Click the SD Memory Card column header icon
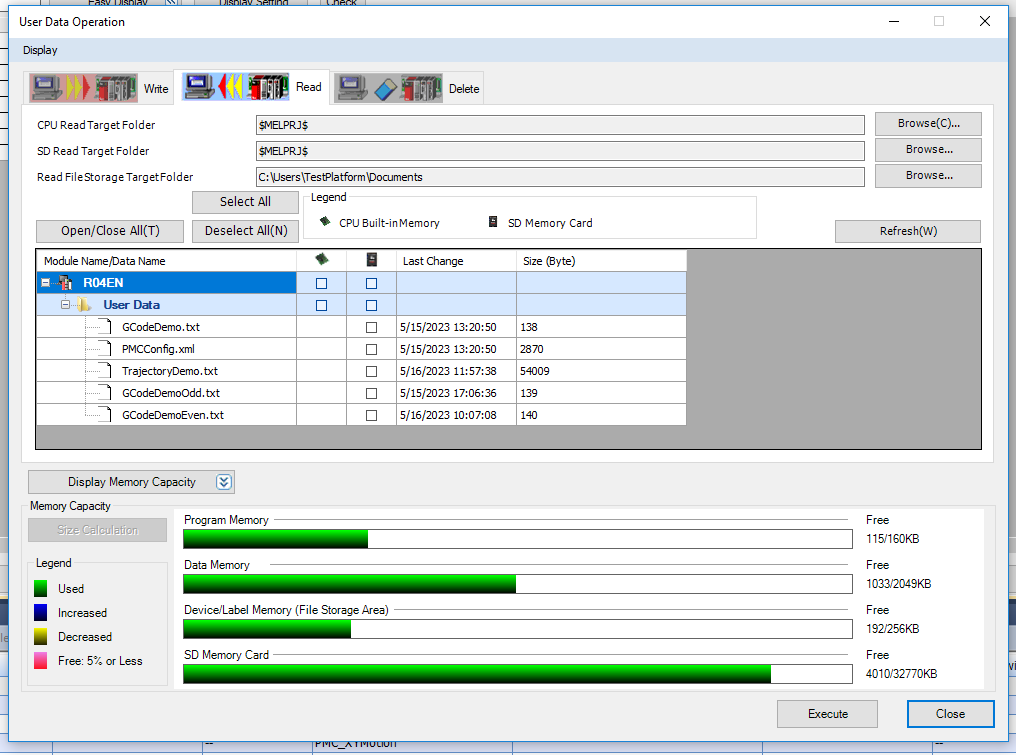 tap(371, 260)
